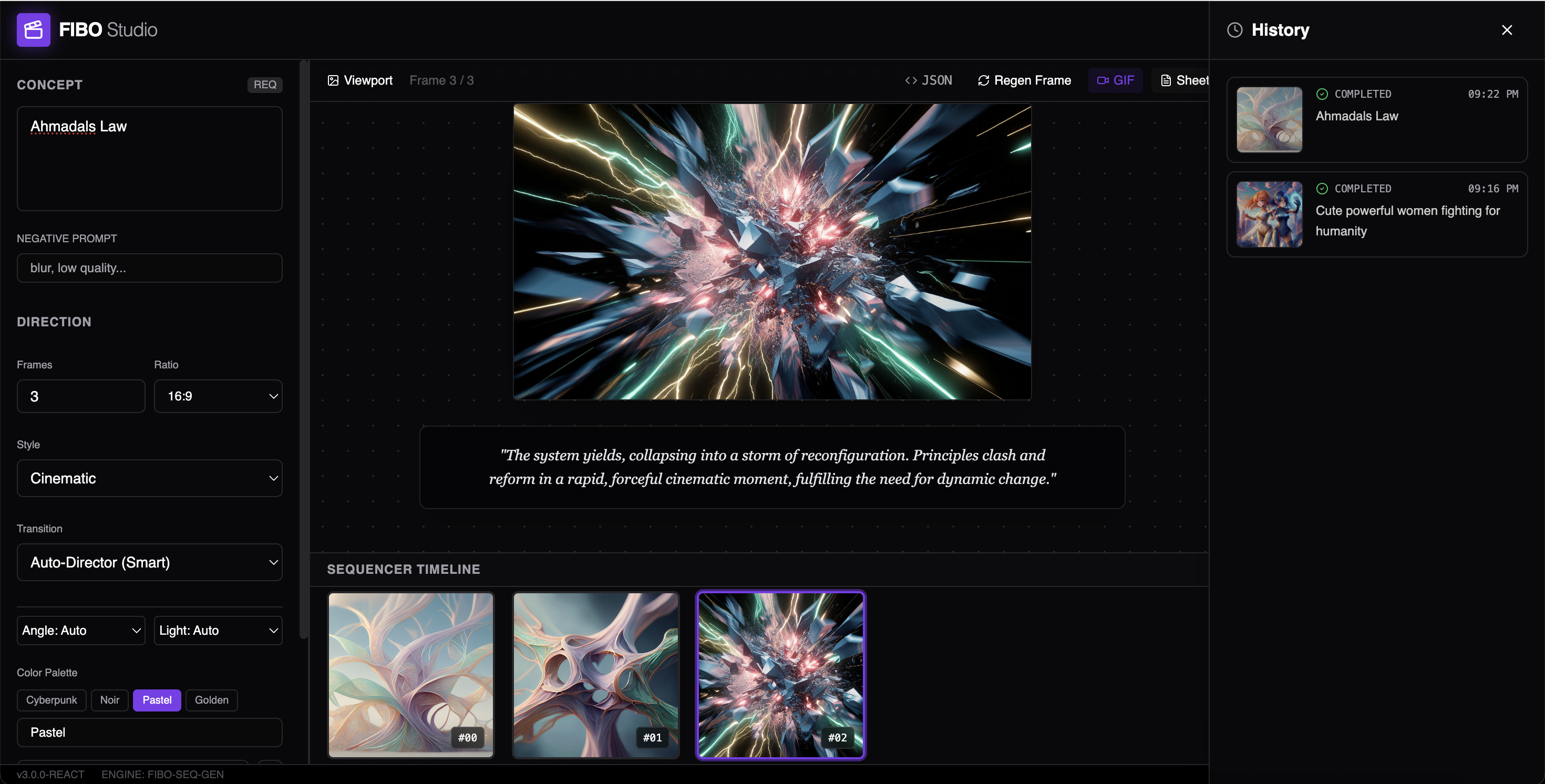
Task: Click the Regen Frame refresh icon
Action: (x=983, y=80)
